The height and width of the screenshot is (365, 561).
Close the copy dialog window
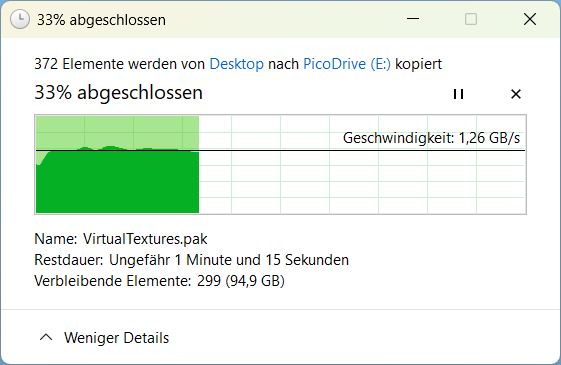click(530, 19)
